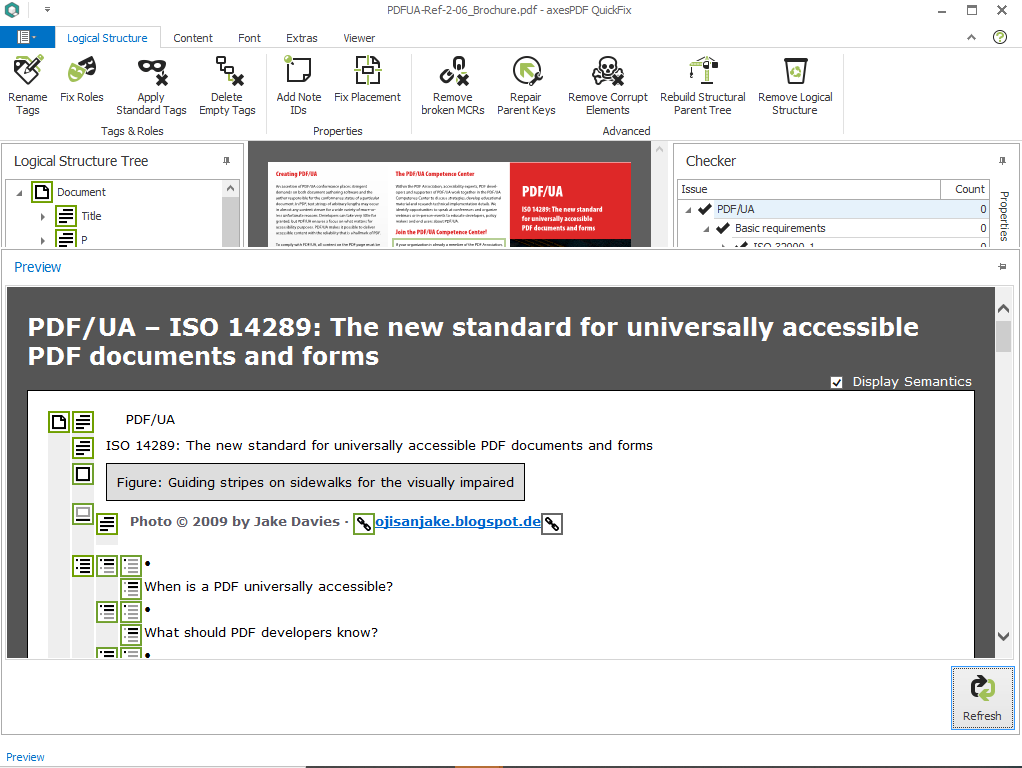Click the Figure tag icon in preview

point(83,474)
